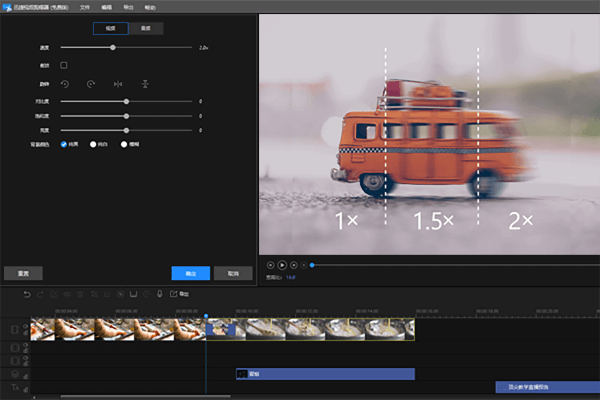Click the horizontal flip icon
This screenshot has width=600, height=400.
[x=117, y=84]
